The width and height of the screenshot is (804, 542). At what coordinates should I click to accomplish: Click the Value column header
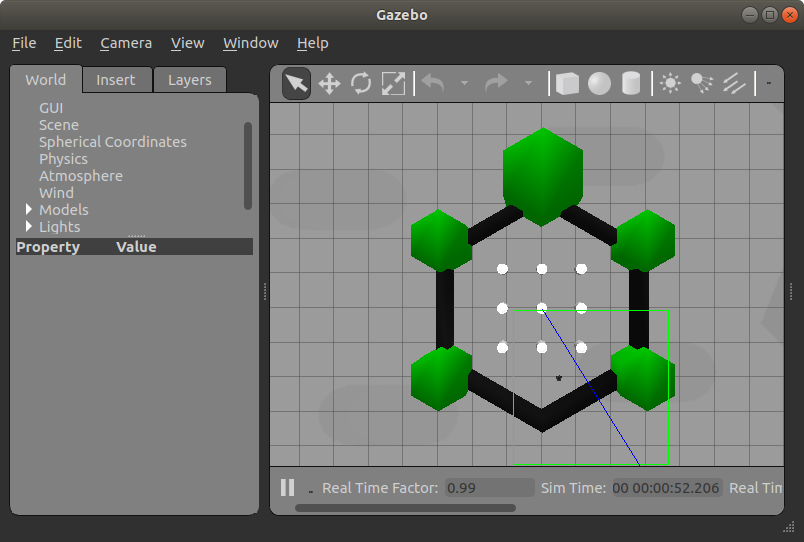[x=136, y=247]
